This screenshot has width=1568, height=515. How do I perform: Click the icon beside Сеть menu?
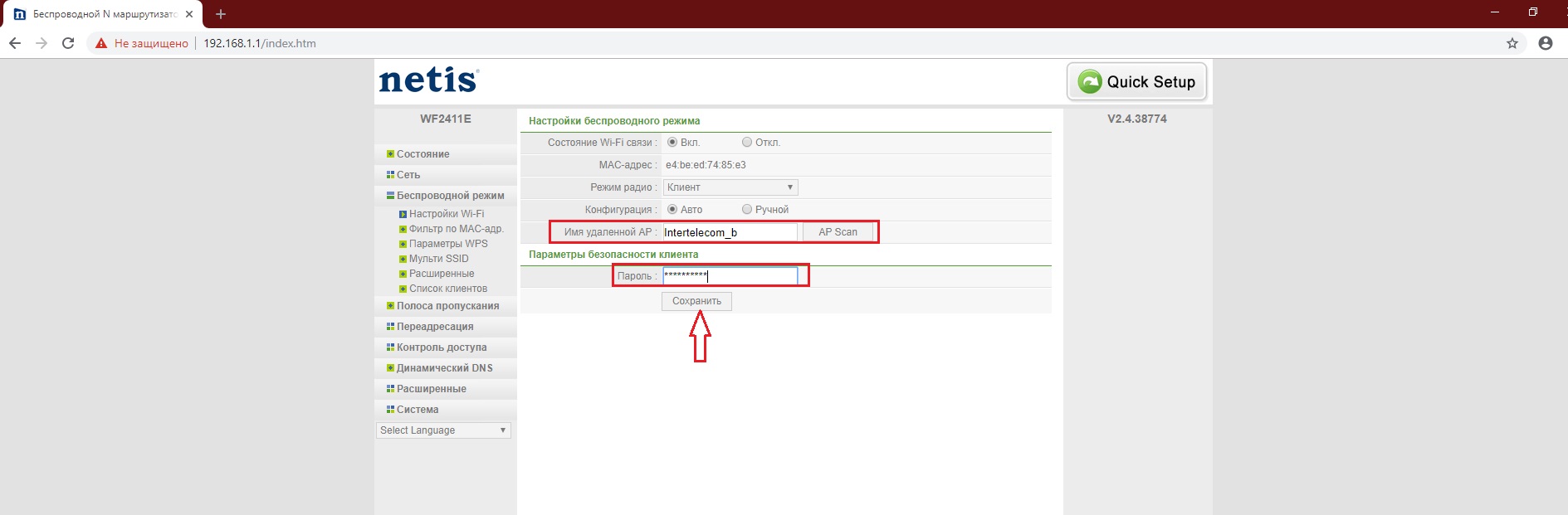tap(390, 175)
